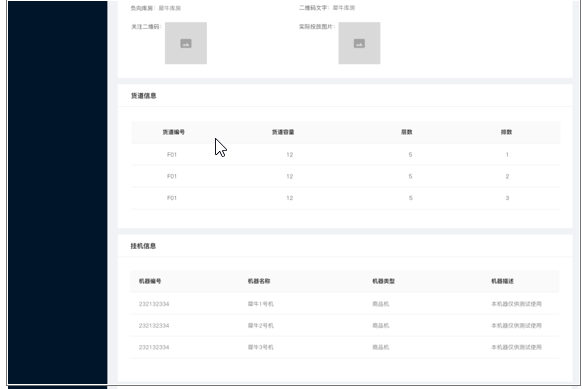
Task: Select machine name 犀牛2号机
Action: (x=261, y=325)
